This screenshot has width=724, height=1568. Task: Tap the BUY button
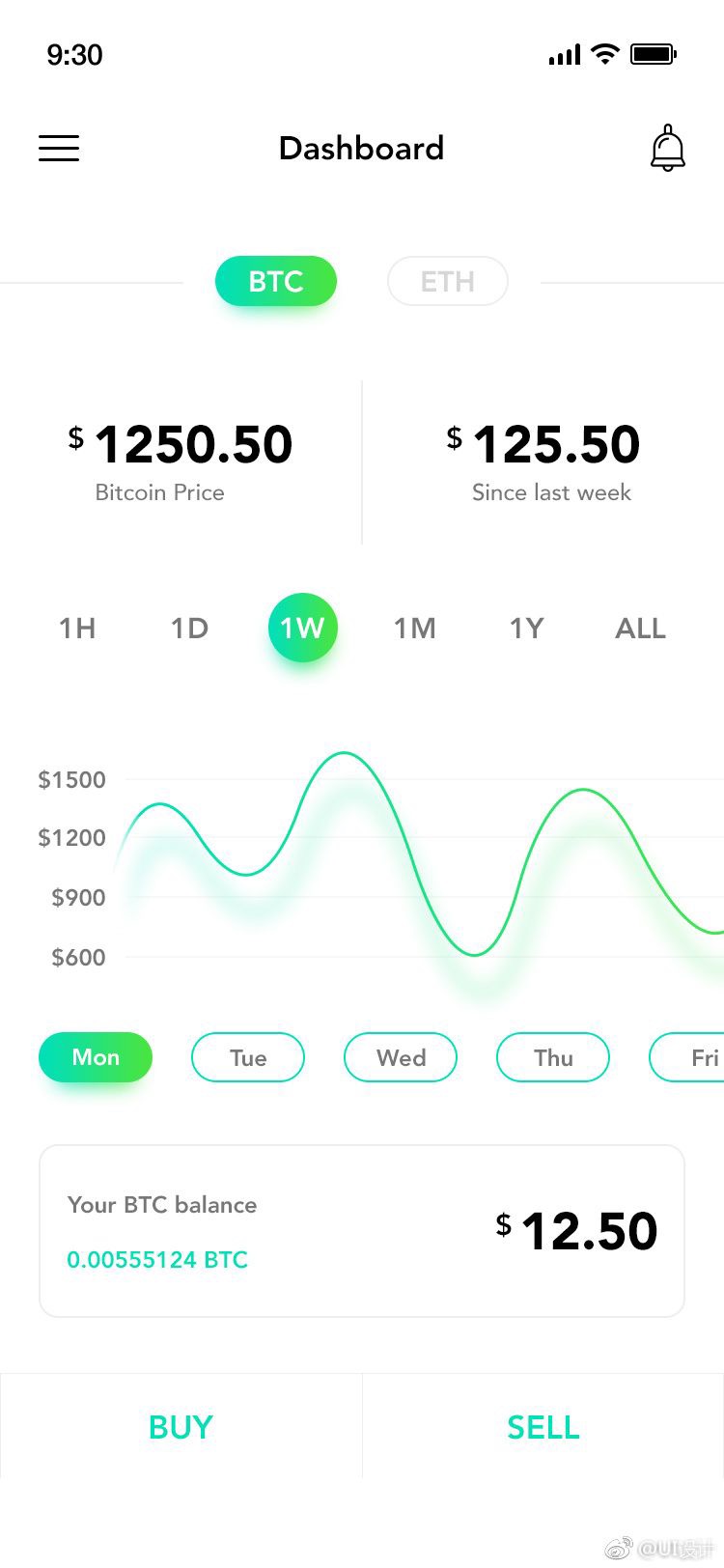click(x=181, y=1426)
